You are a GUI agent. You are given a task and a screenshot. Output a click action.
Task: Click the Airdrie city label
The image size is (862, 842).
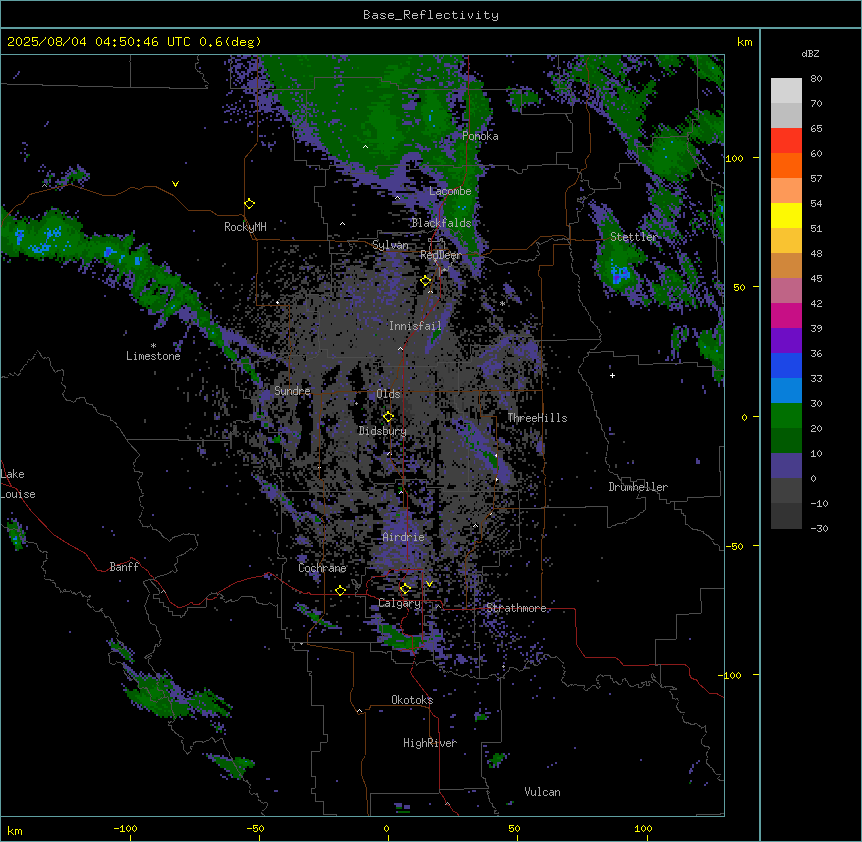click(404, 537)
